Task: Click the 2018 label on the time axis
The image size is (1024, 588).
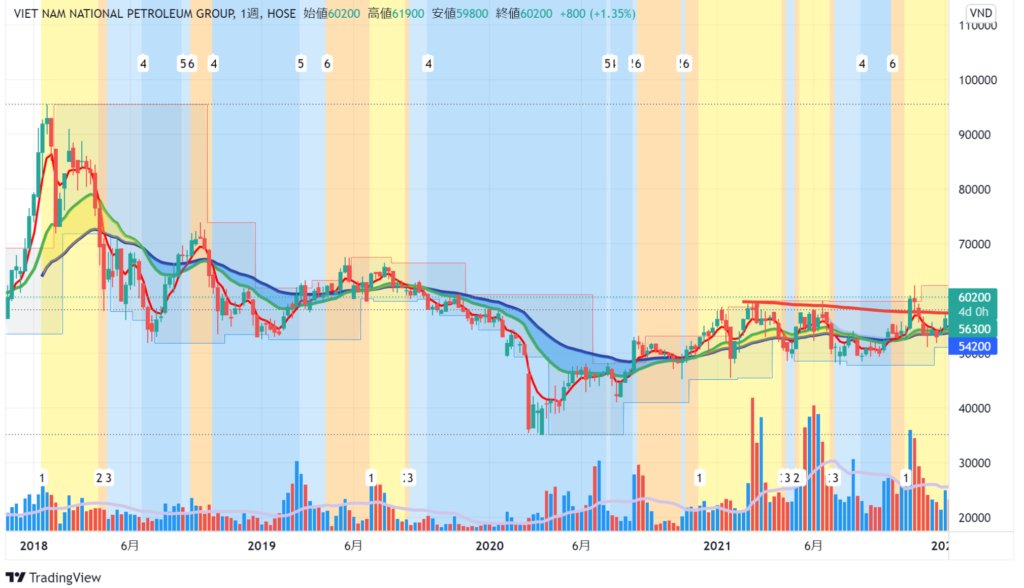Action: click(34, 546)
